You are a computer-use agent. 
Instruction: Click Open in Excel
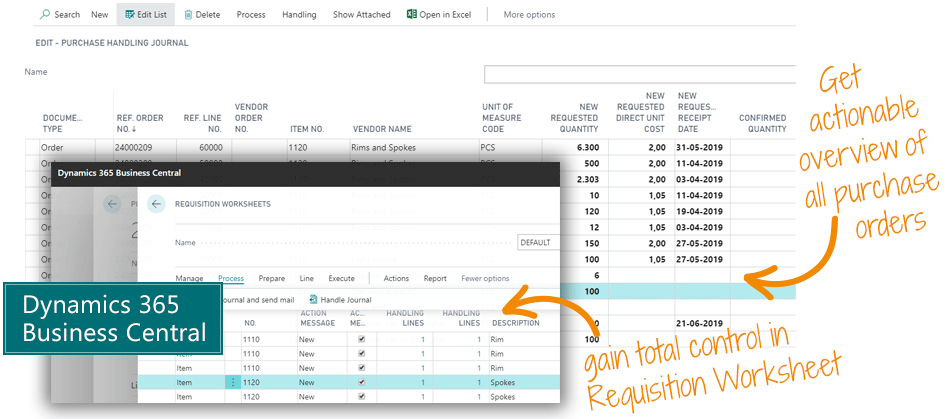(x=439, y=15)
